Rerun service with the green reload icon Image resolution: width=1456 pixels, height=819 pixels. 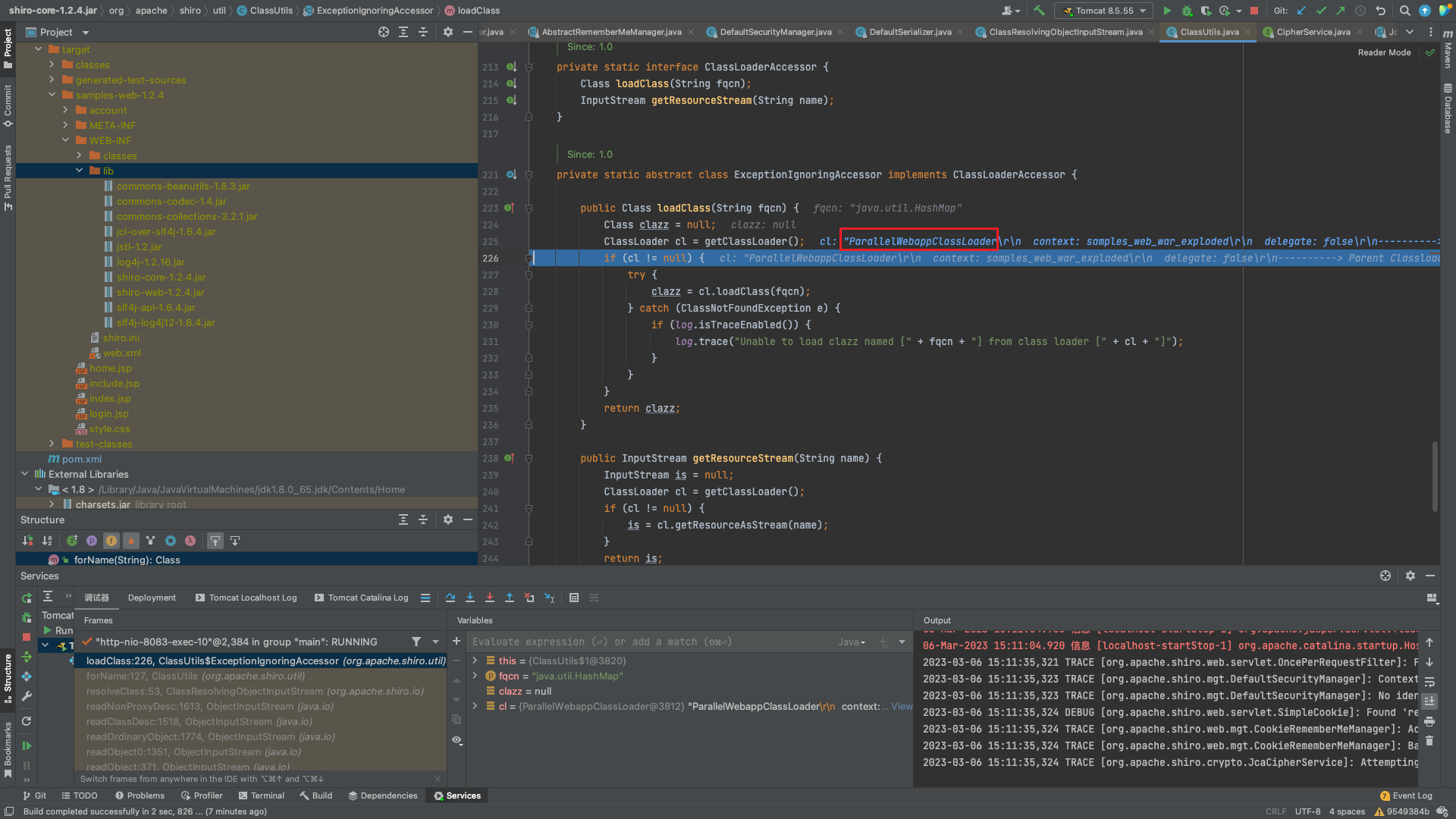27,598
